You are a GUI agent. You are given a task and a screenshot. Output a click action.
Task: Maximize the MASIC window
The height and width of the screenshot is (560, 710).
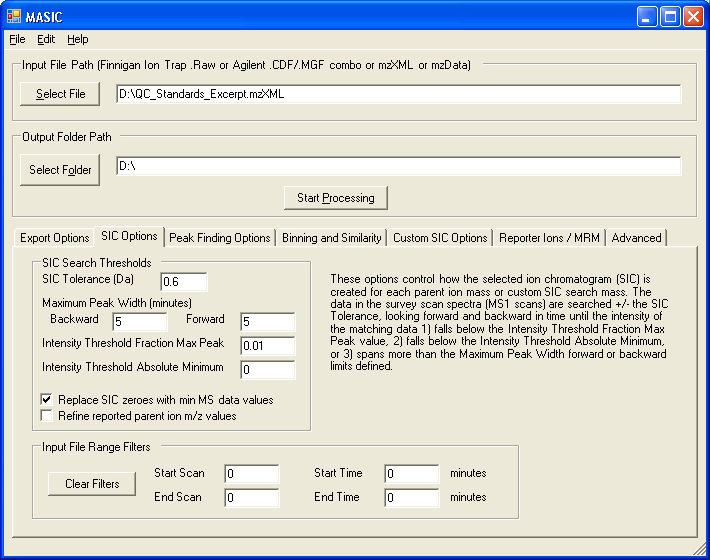click(670, 17)
